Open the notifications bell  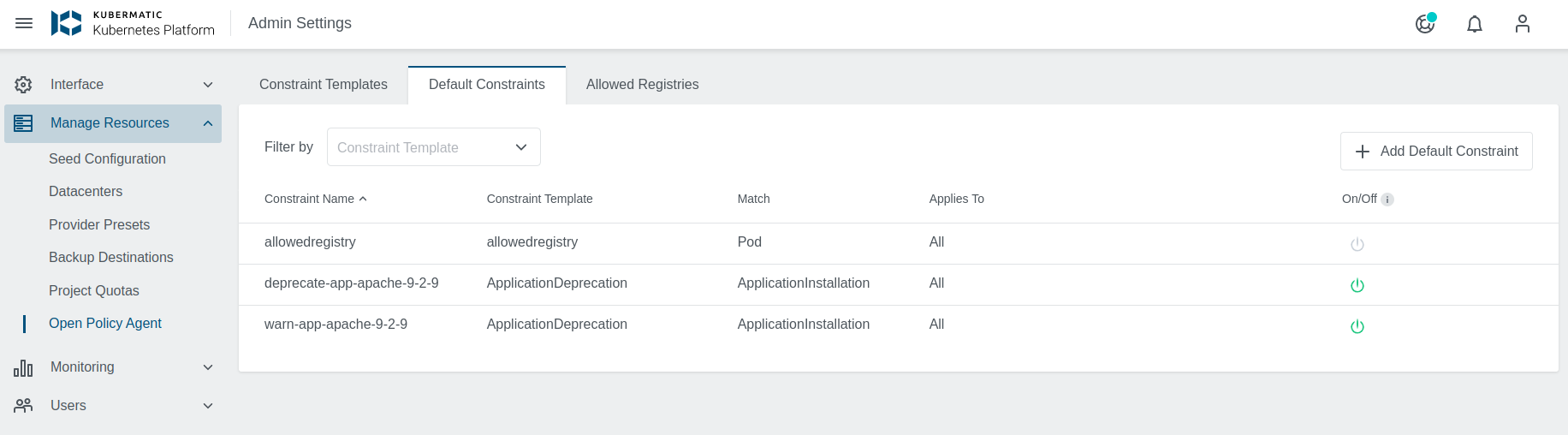1475,24
